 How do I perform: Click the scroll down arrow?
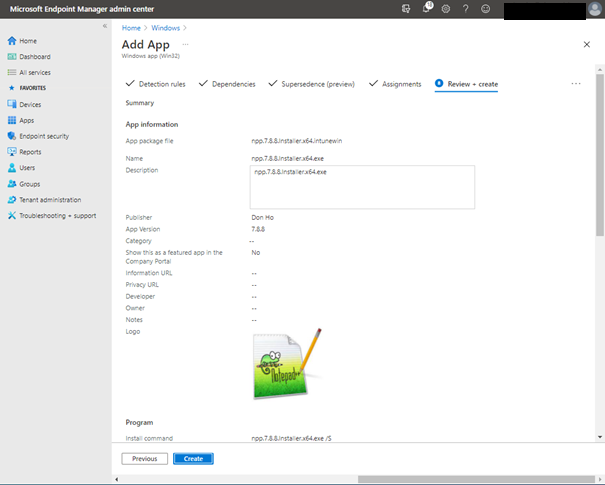click(600, 437)
